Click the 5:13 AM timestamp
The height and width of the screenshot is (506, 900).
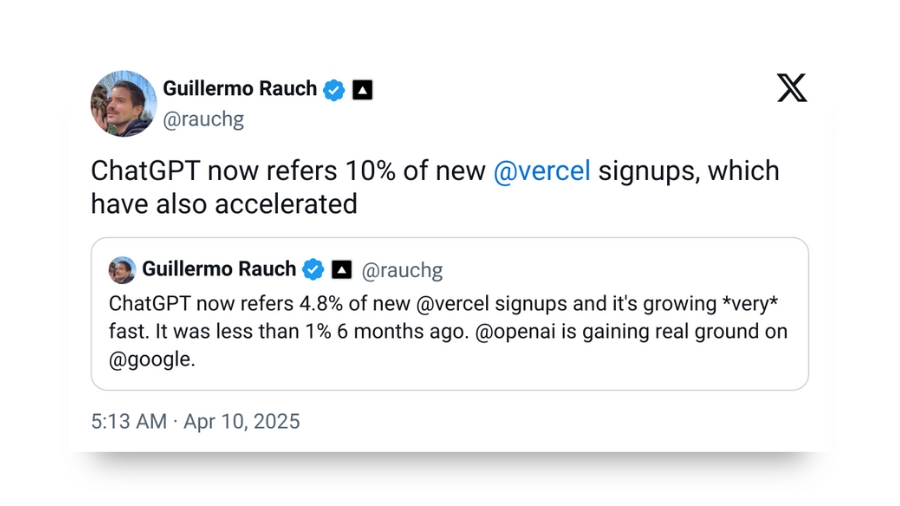[x=129, y=421]
